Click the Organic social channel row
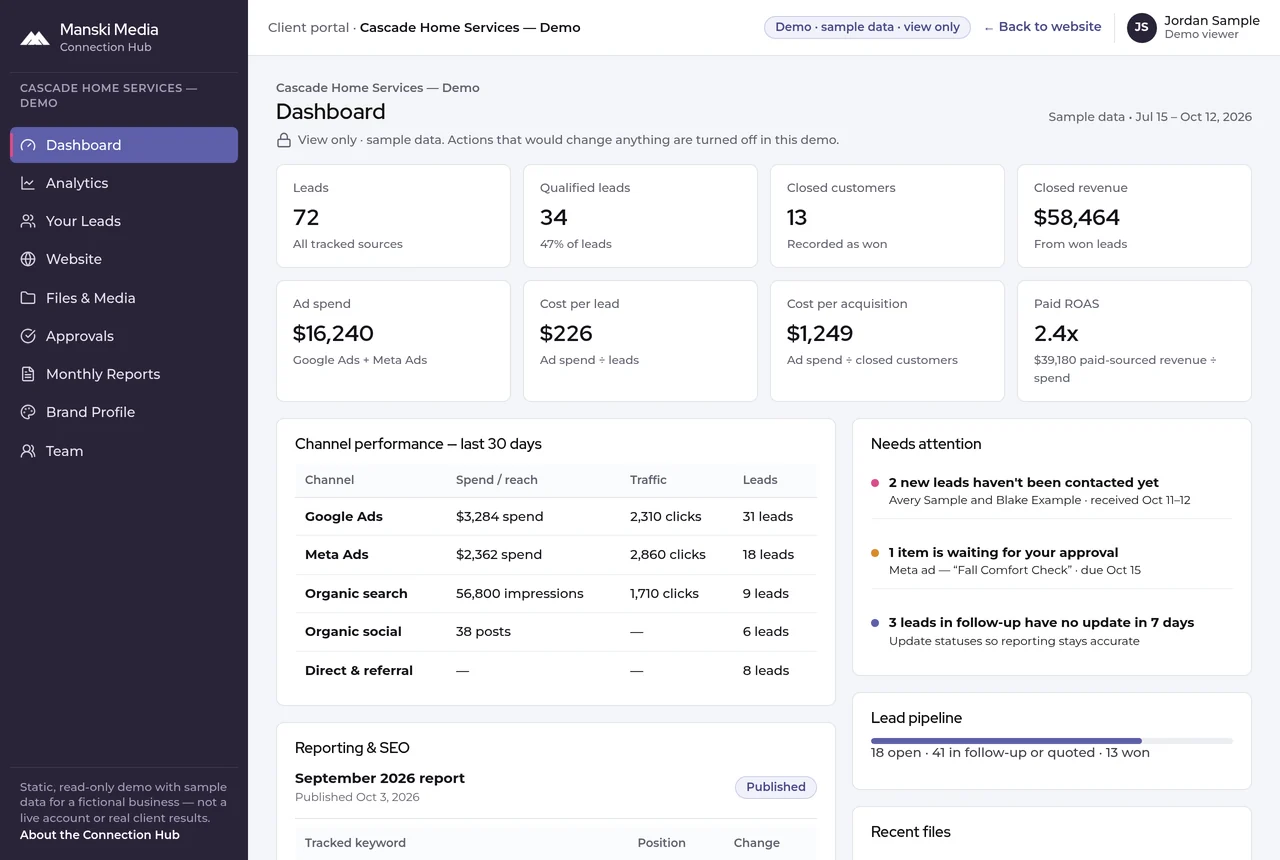Viewport: 1280px width, 860px height. click(x=556, y=632)
